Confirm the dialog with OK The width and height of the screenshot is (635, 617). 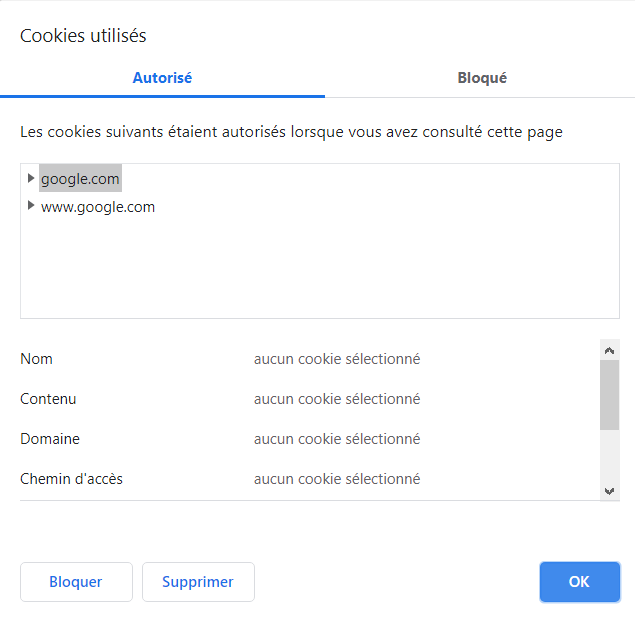pyautogui.click(x=579, y=582)
